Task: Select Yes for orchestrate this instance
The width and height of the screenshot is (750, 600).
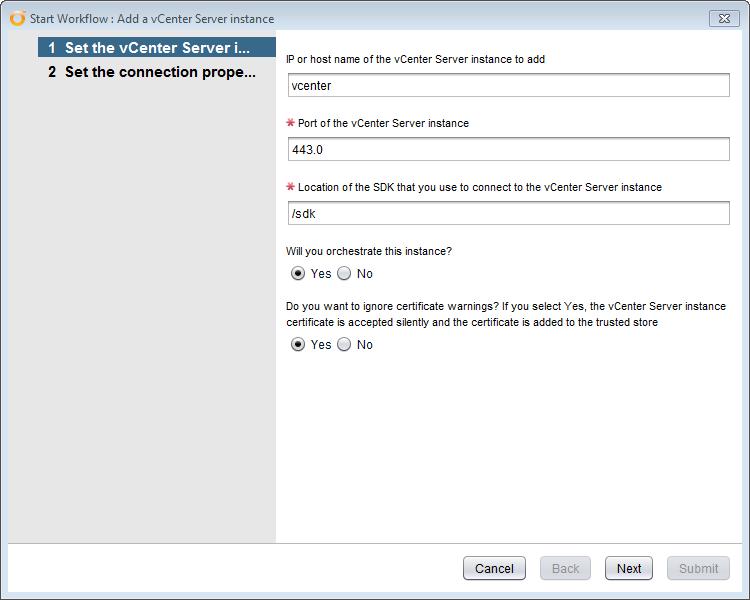Action: [298, 274]
